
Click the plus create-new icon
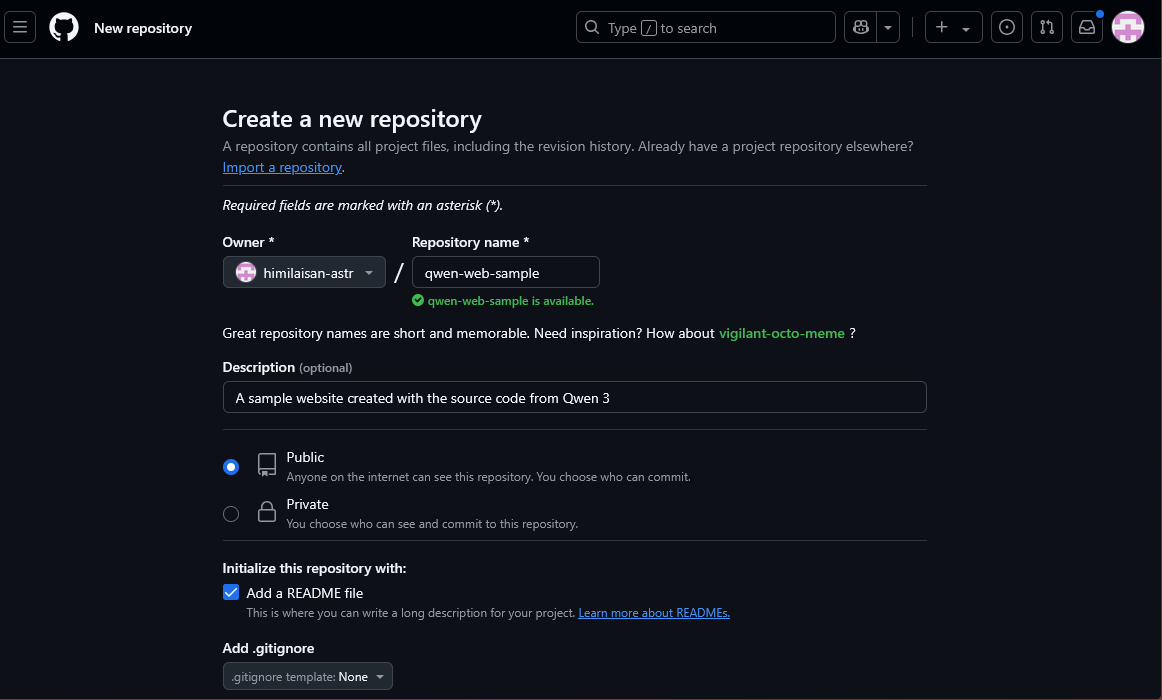click(x=941, y=27)
